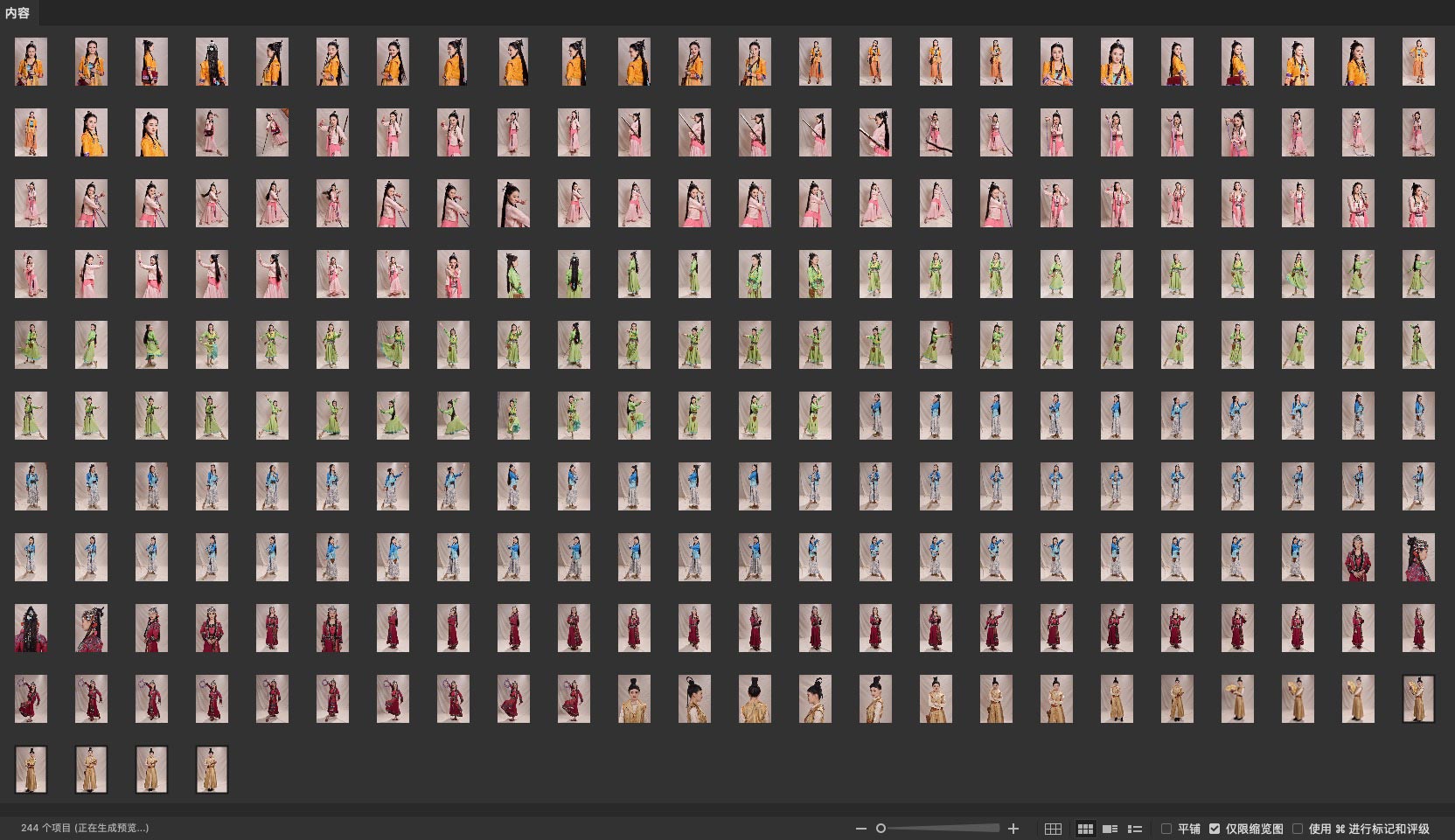Viewport: 1455px width, 840px height.
Task: Click the highlighted gold-costume thumbnail ending row ten
Action: tap(1417, 698)
